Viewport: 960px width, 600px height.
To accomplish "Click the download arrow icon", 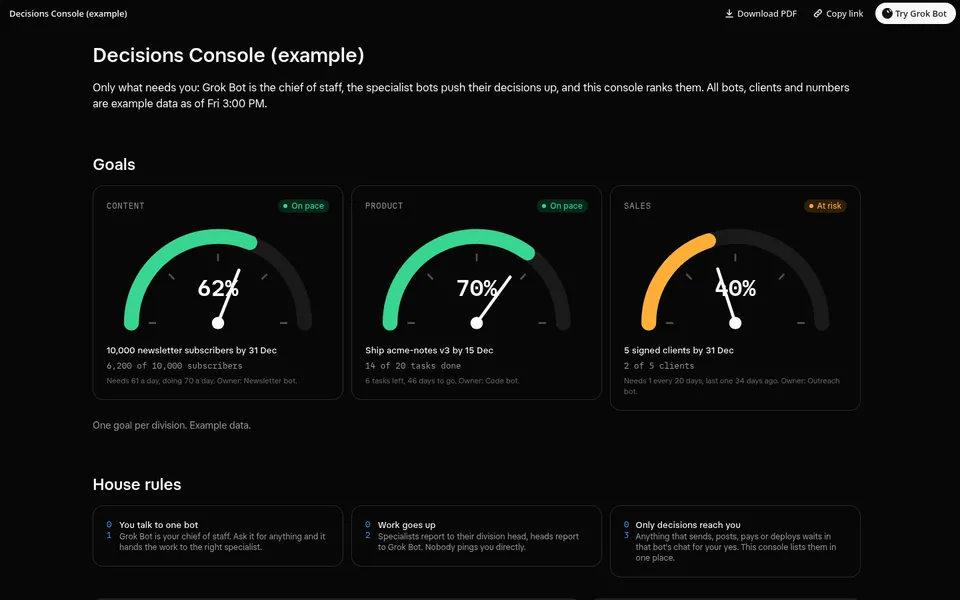I will (729, 13).
